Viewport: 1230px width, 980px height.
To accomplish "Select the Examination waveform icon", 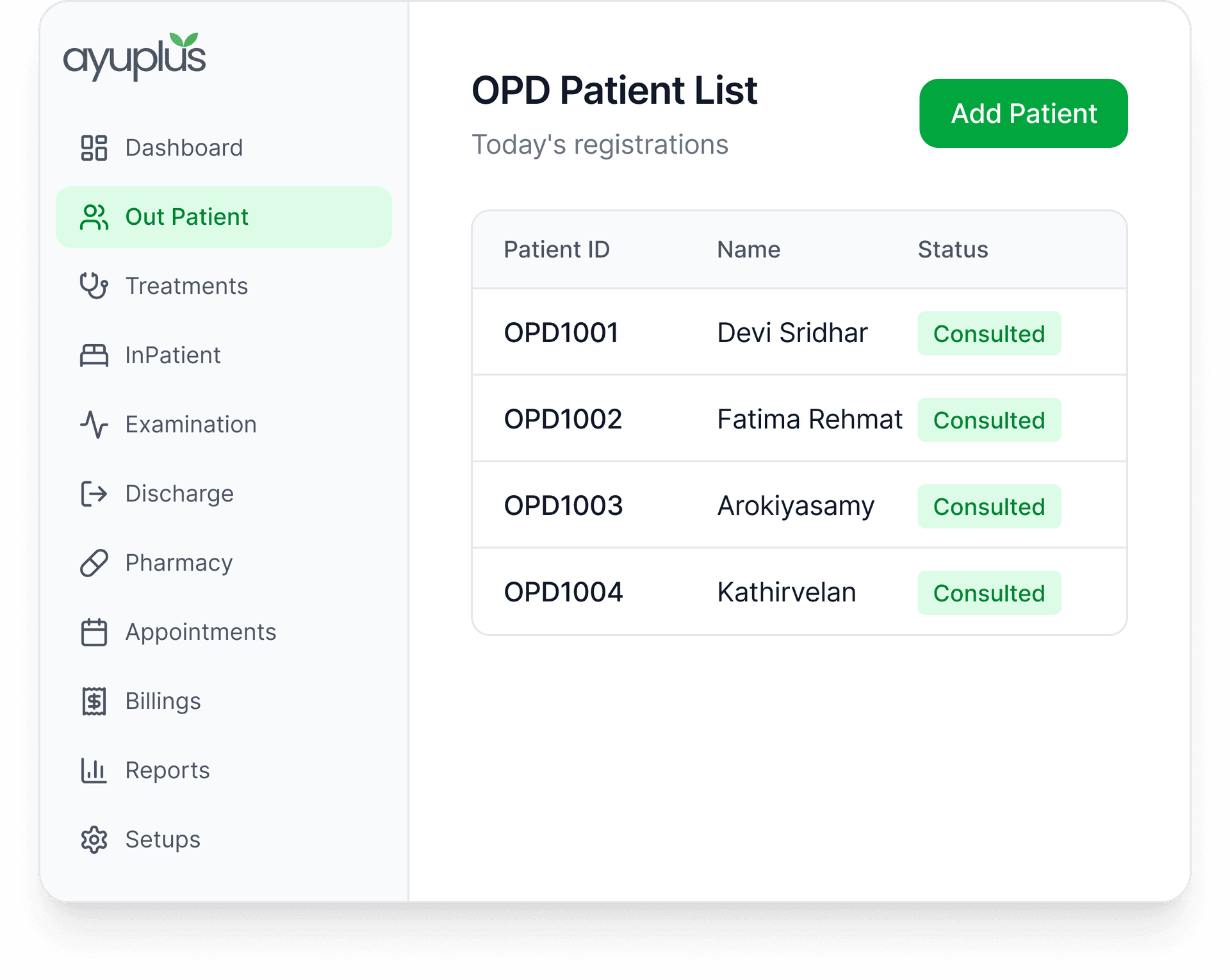I will [x=94, y=425].
